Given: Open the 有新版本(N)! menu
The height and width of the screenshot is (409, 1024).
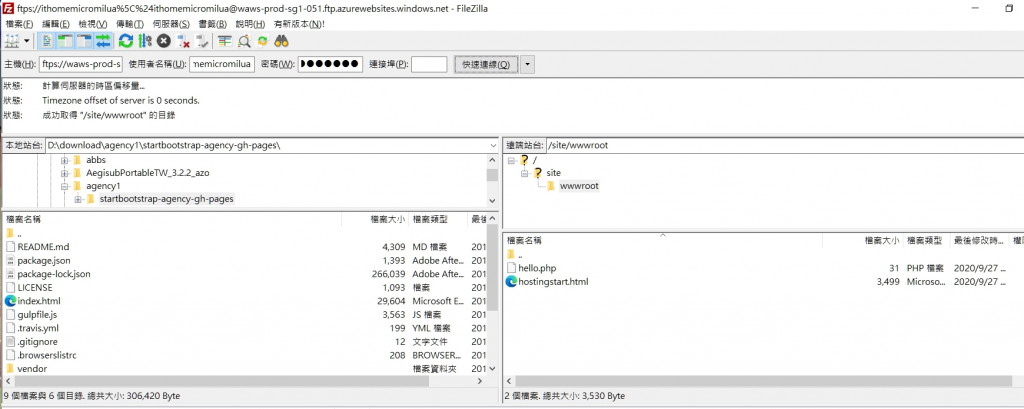Looking at the screenshot, I should 299,24.
